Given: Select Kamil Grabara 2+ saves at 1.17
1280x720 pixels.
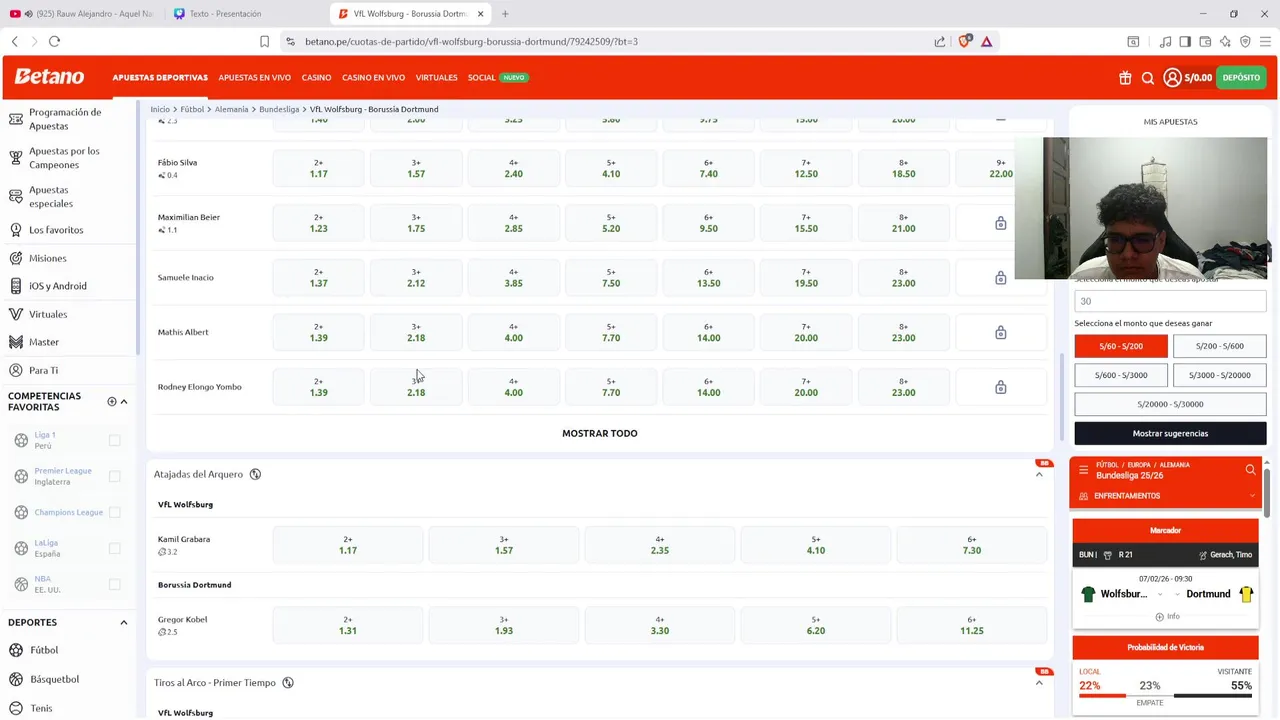Looking at the screenshot, I should click(348, 545).
